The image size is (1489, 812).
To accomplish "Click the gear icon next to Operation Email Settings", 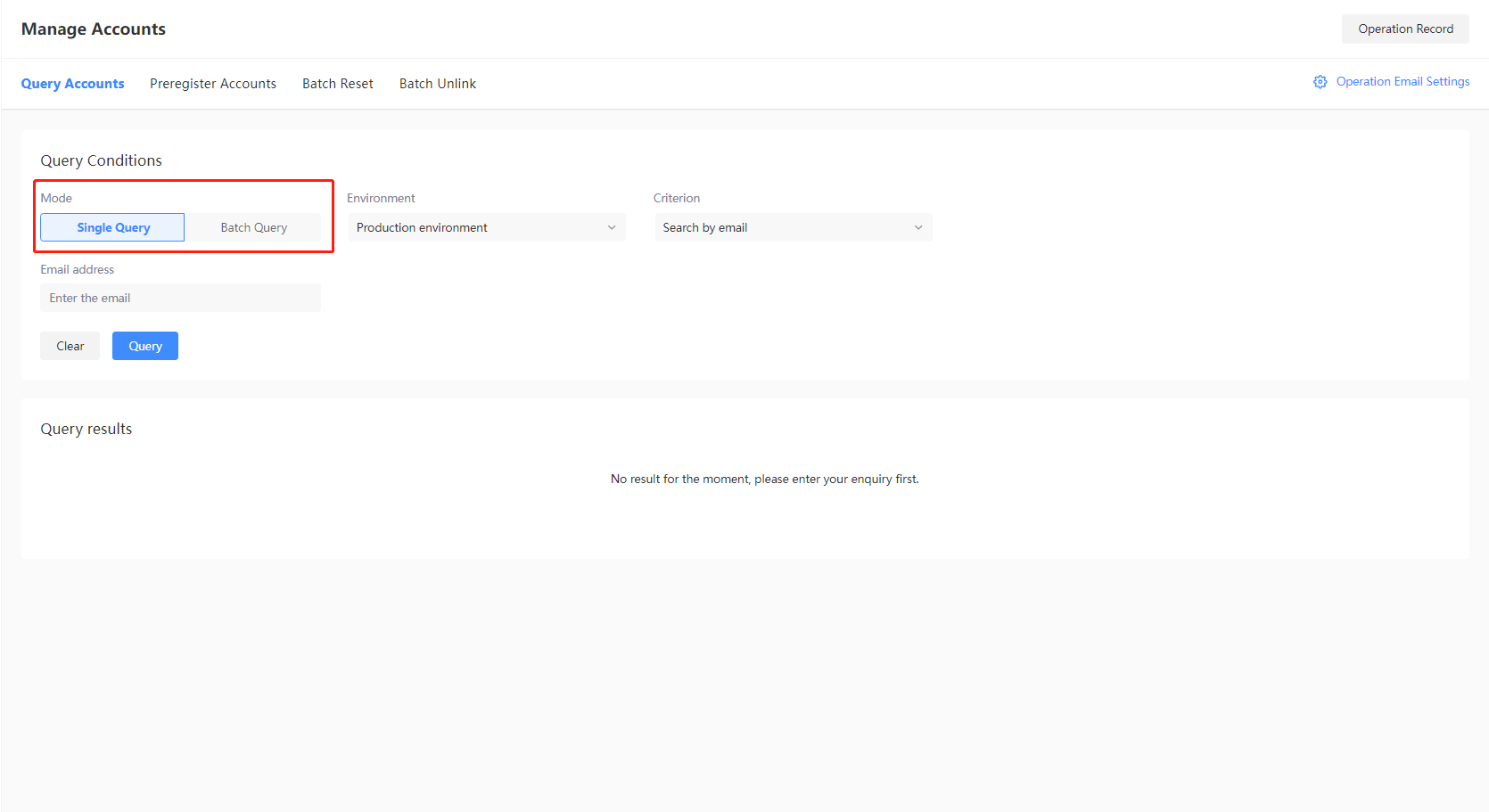I will click(x=1320, y=81).
